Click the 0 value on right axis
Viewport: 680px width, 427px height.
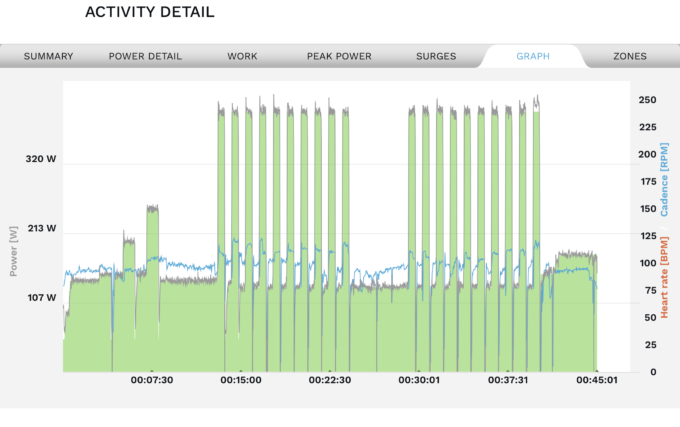tap(653, 372)
